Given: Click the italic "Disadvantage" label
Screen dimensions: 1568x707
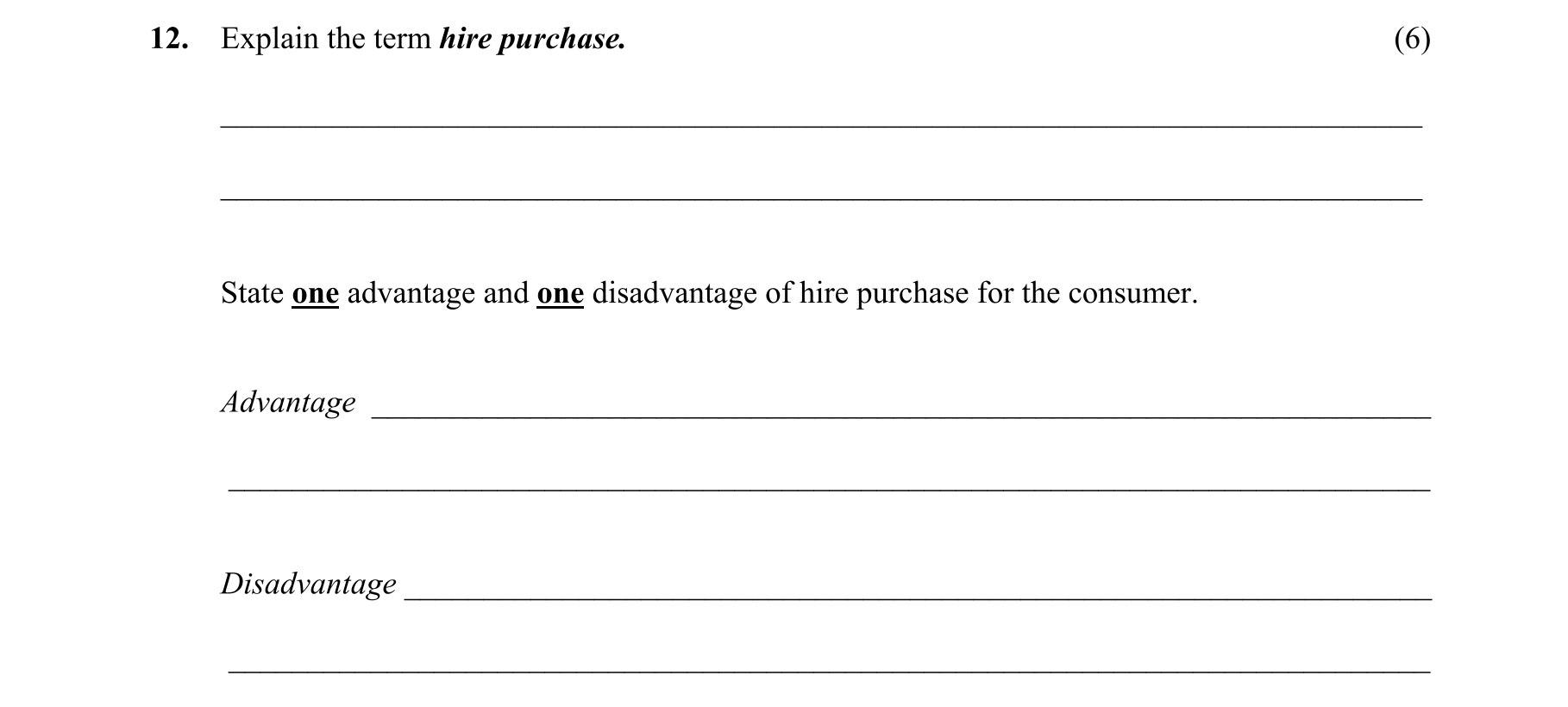Looking at the screenshot, I should pyautogui.click(x=308, y=584).
